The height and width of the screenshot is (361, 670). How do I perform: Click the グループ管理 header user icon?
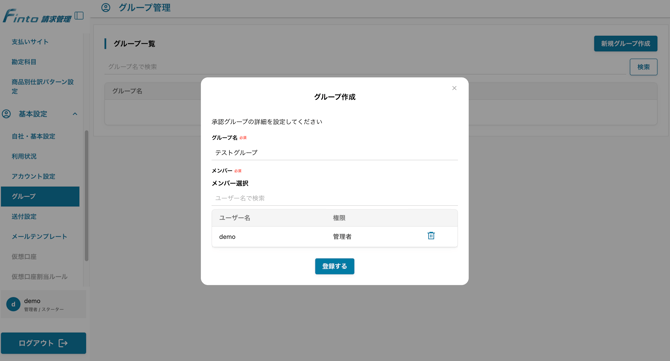tap(106, 7)
